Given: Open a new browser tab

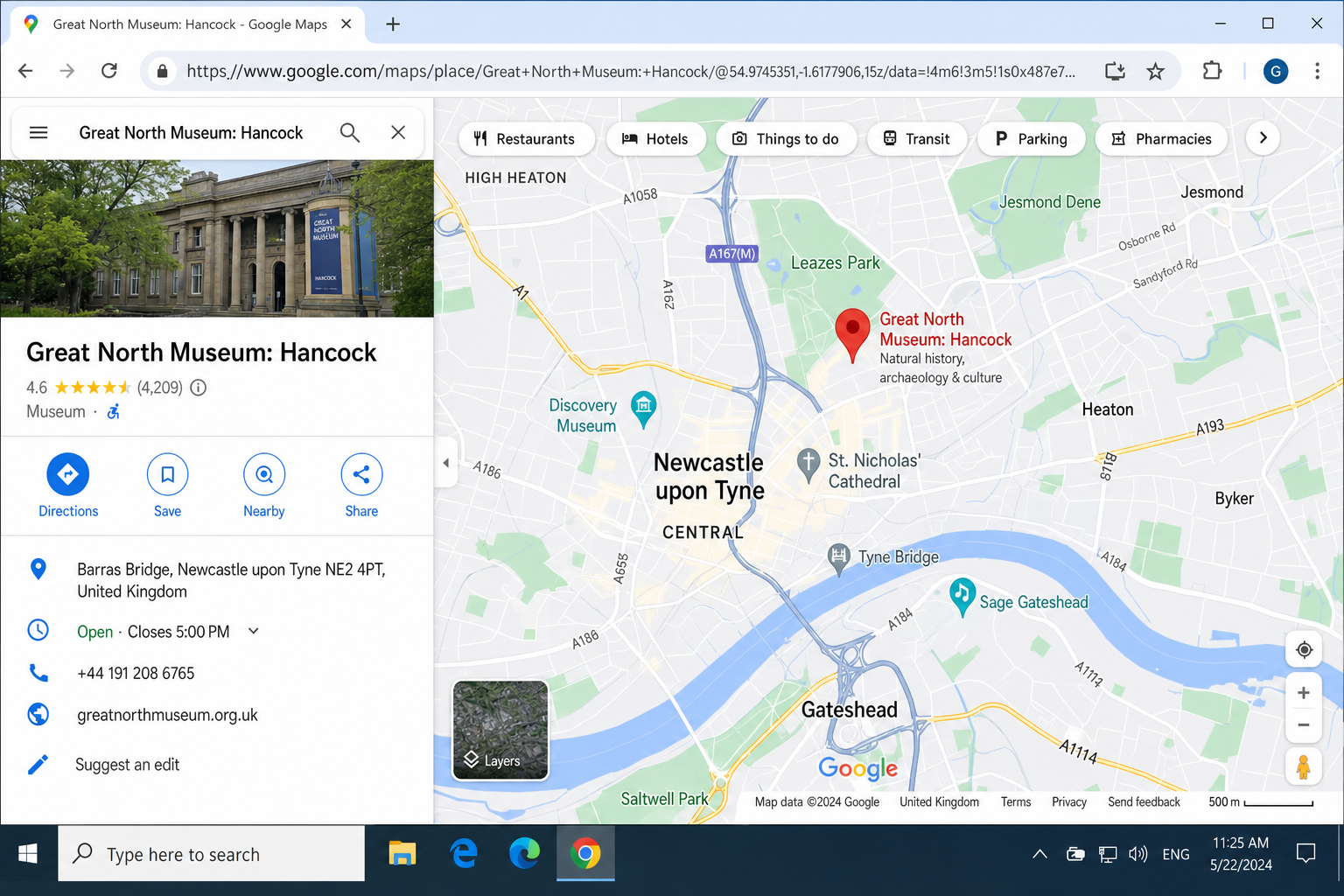Looking at the screenshot, I should [393, 24].
